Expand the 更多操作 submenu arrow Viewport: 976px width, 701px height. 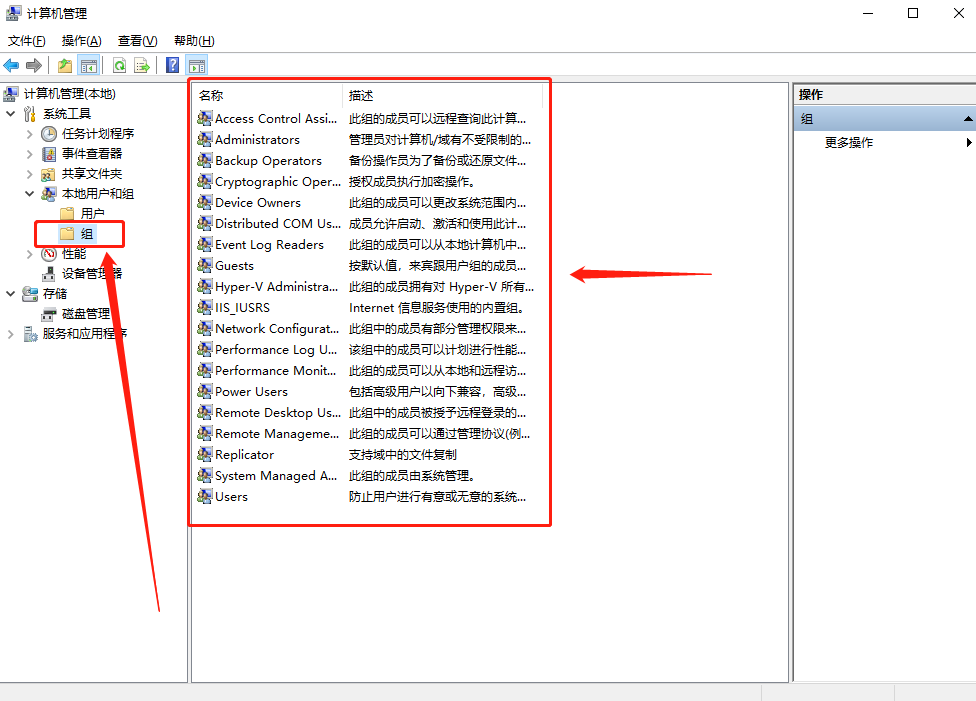(968, 143)
